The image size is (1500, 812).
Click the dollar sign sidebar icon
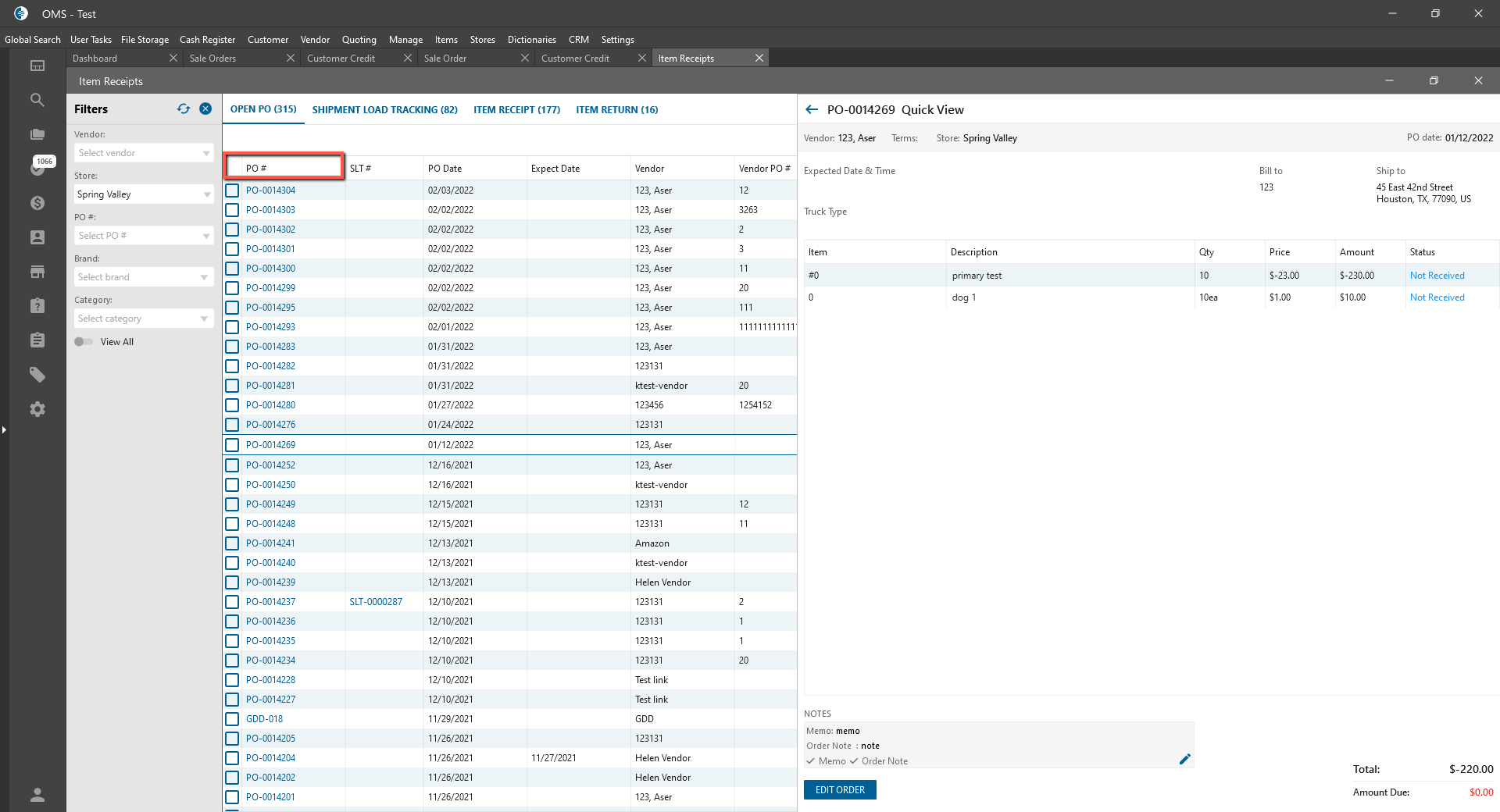[37, 203]
